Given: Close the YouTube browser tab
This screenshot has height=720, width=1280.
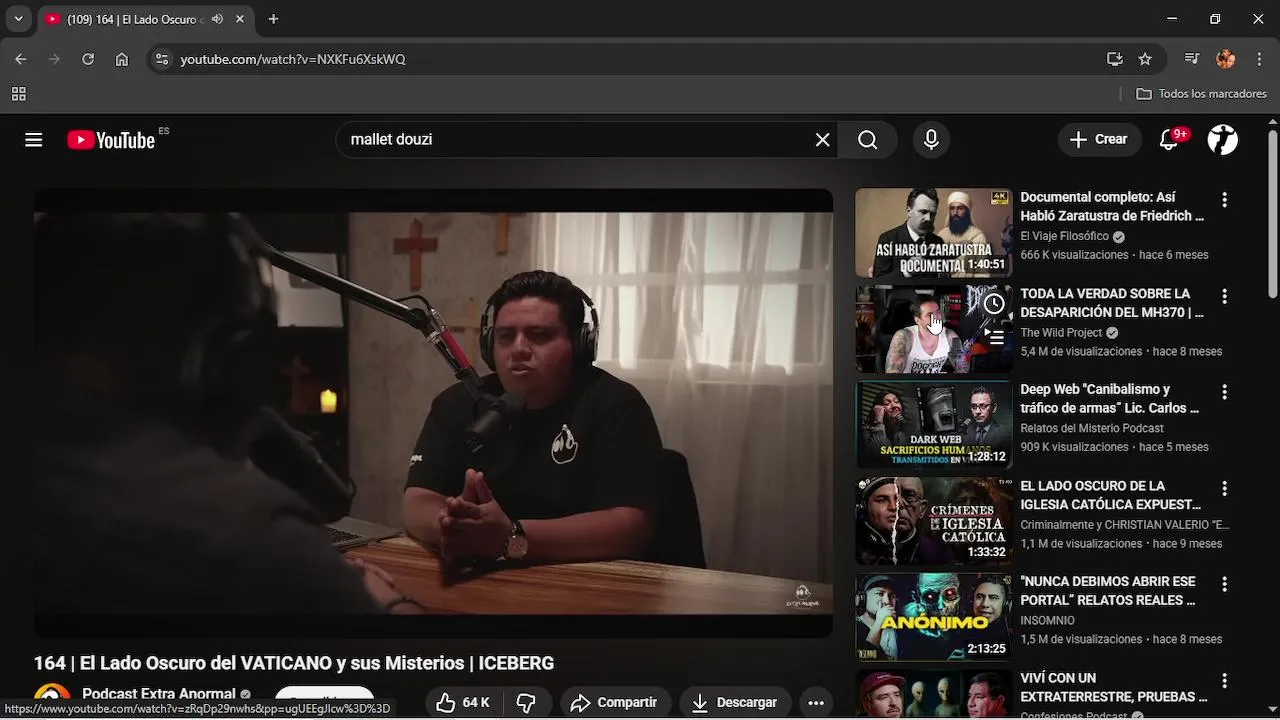Looking at the screenshot, I should (x=240, y=19).
